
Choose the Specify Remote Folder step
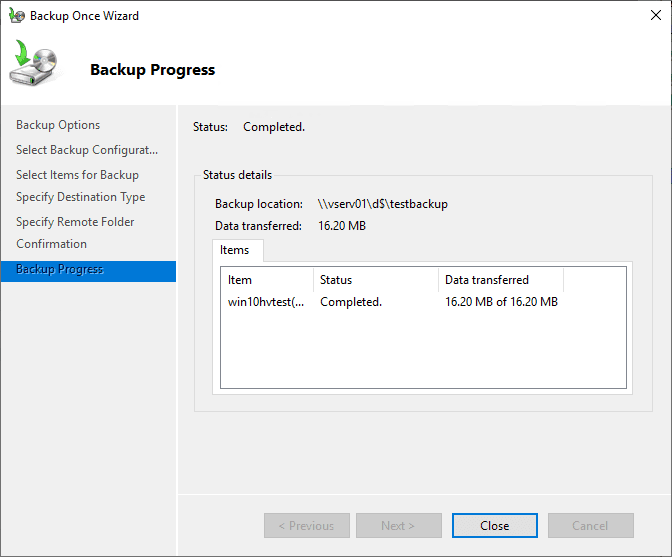[75, 222]
